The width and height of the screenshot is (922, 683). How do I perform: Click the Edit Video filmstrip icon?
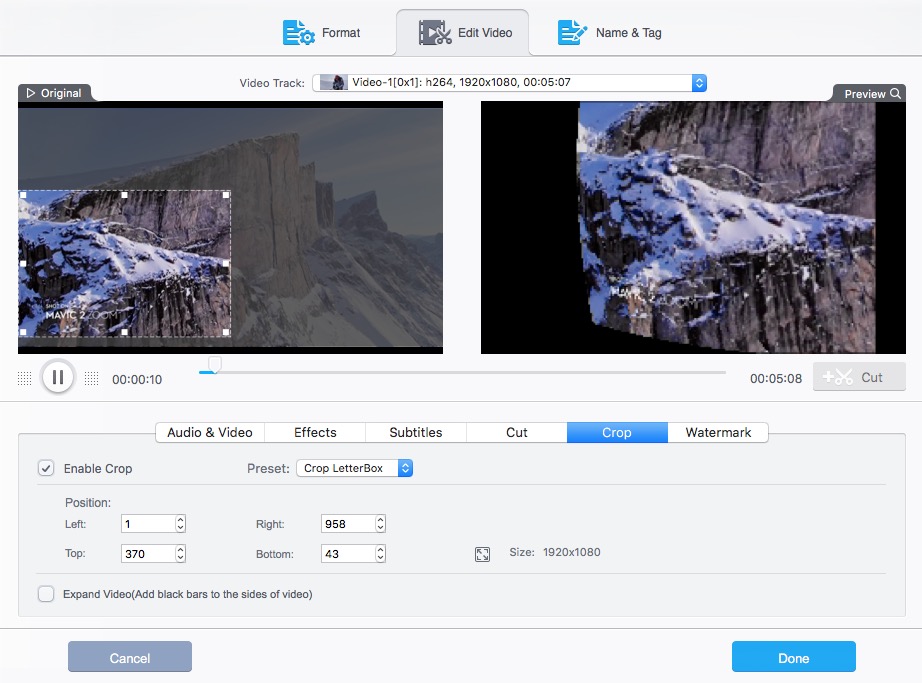point(435,33)
